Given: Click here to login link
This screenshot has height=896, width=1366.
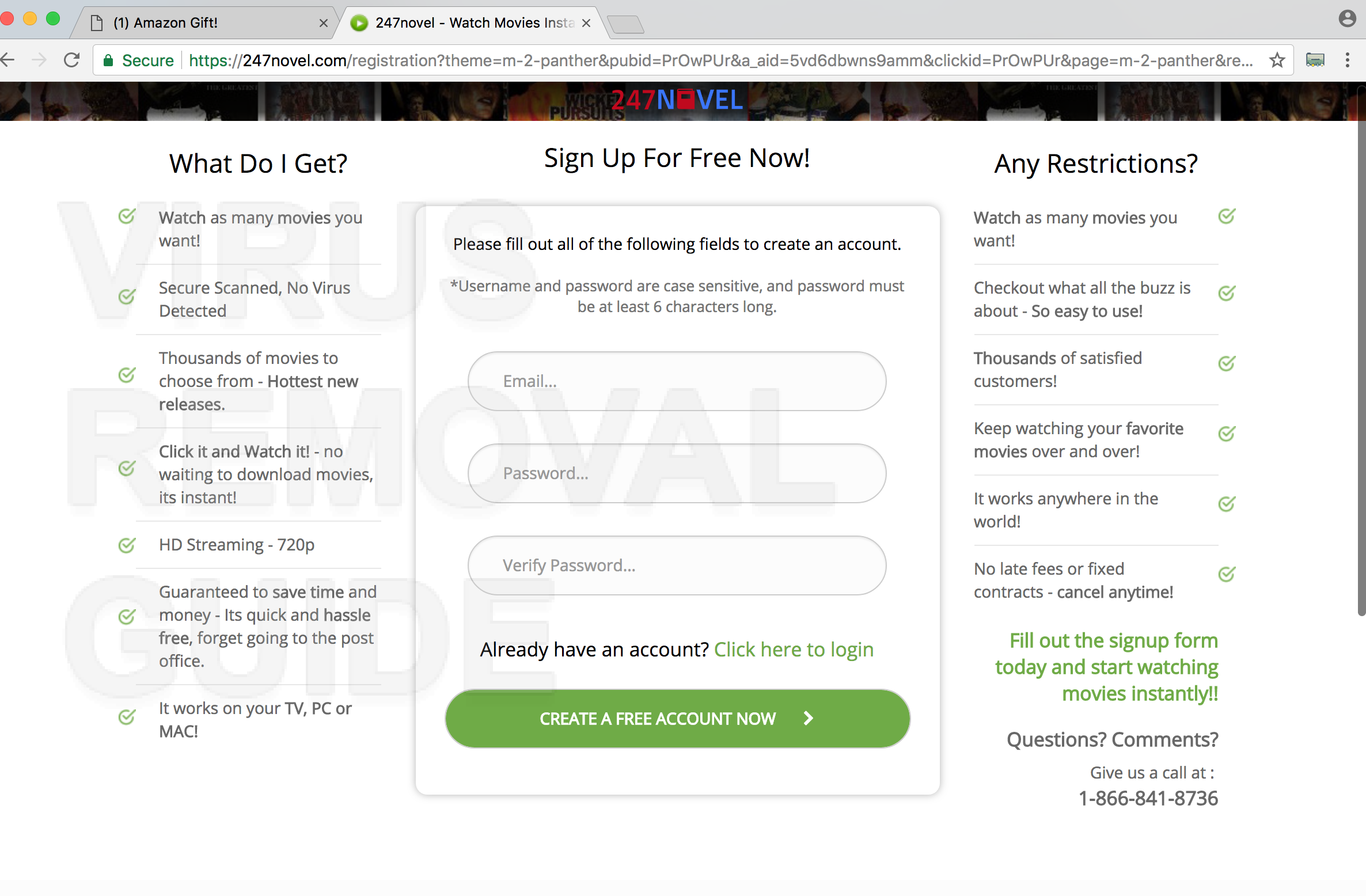Looking at the screenshot, I should [x=792, y=648].
